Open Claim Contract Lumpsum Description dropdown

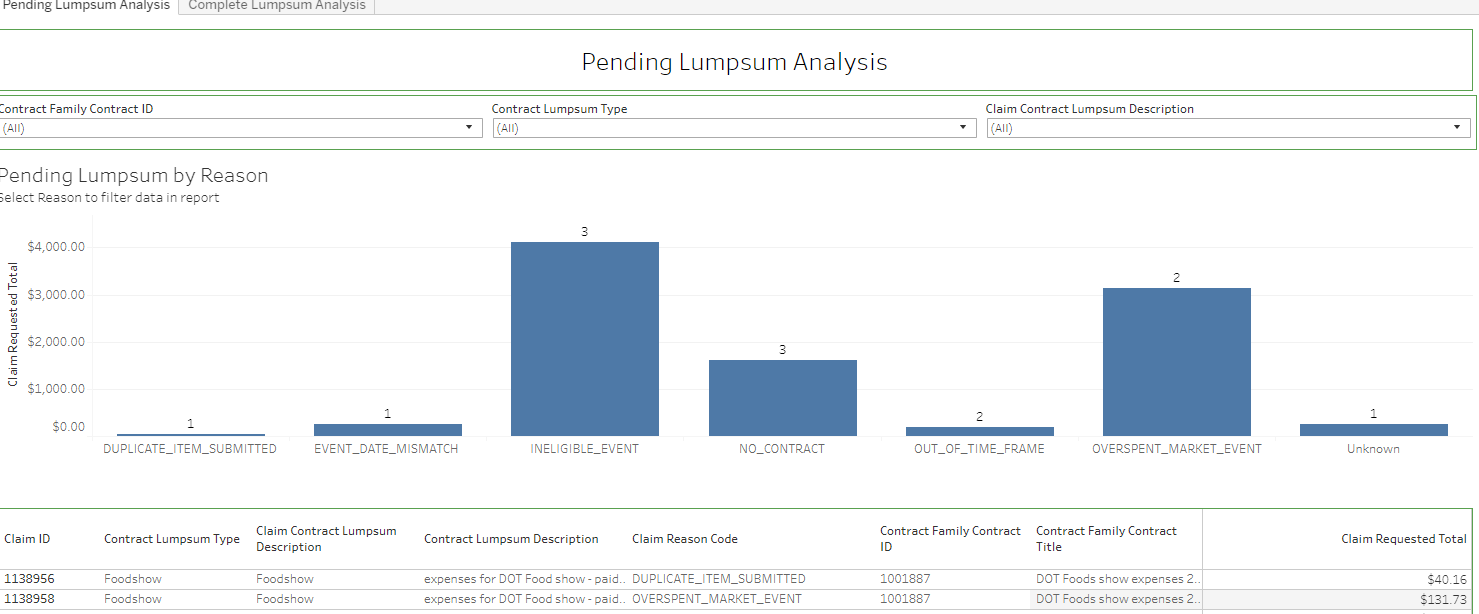pos(1228,128)
